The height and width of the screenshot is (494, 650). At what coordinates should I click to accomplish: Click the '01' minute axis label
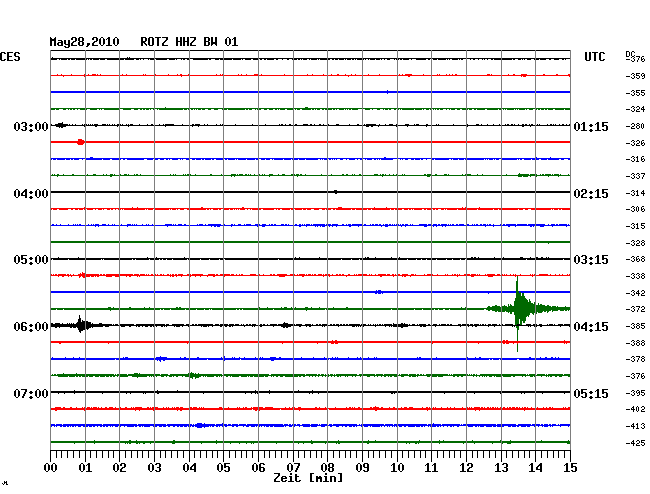pos(85,468)
